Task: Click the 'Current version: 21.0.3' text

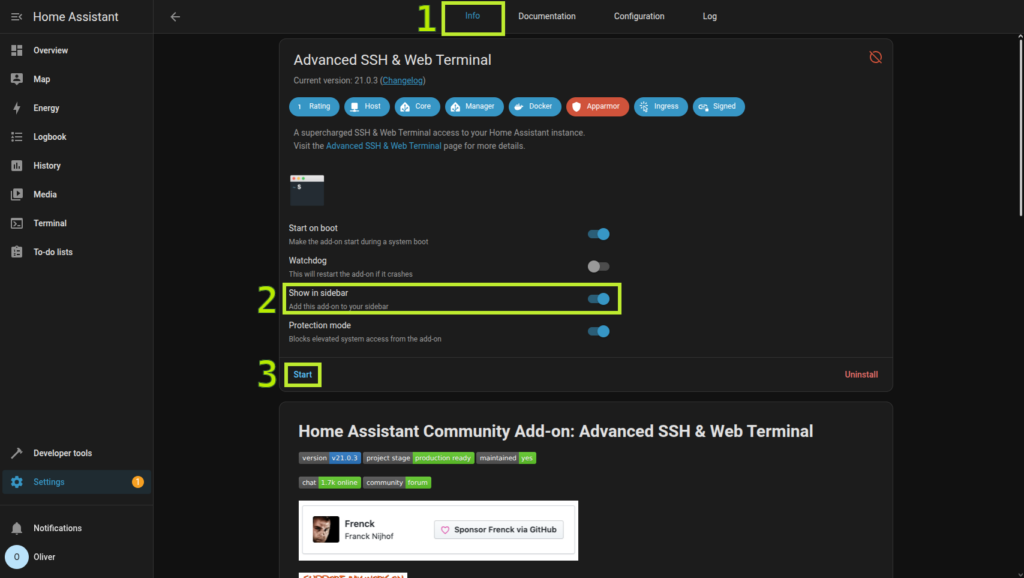Action: pyautogui.click(x=335, y=80)
